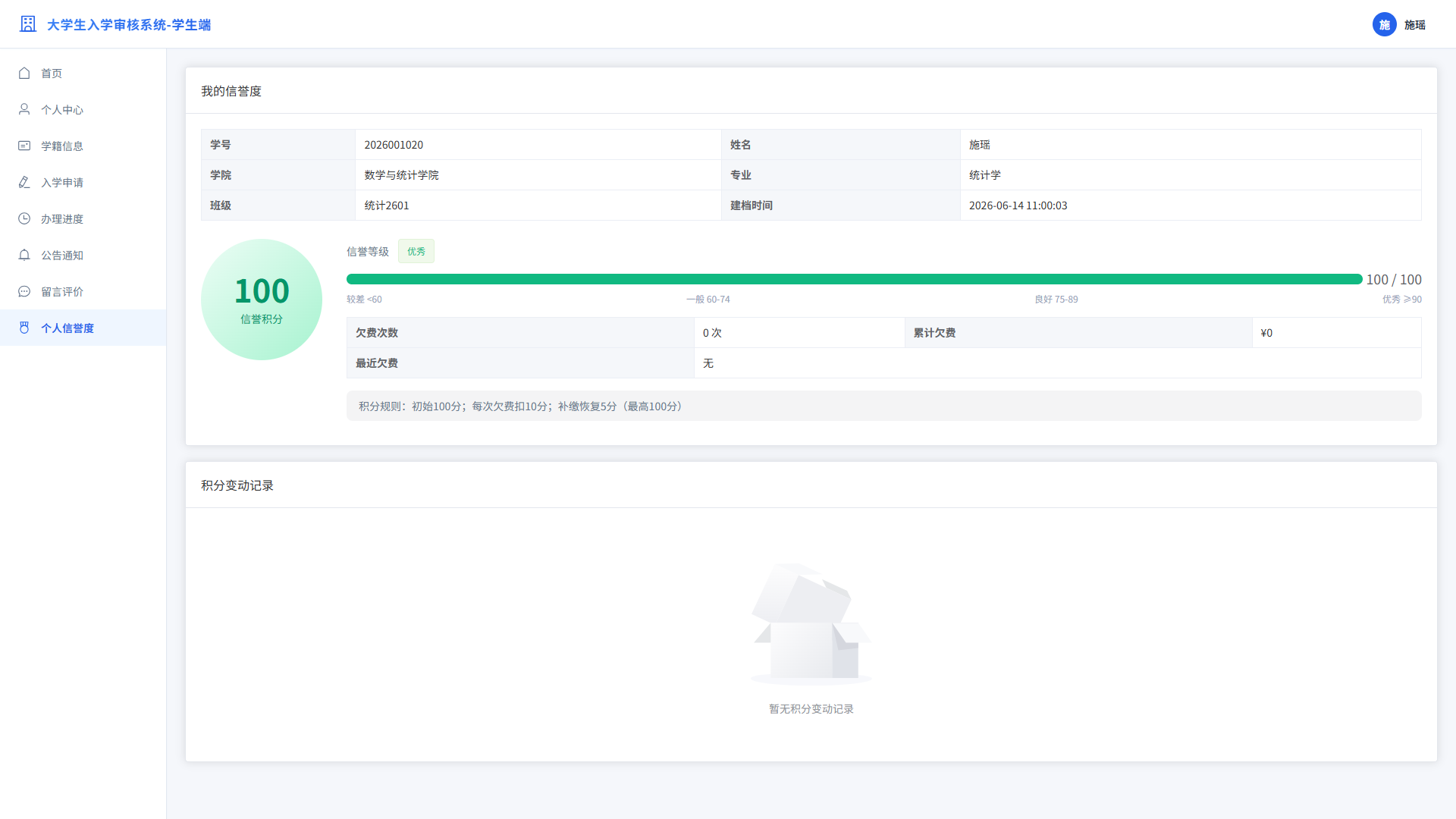Image resolution: width=1456 pixels, height=819 pixels.
Task: Open the 留言评价 sidebar entry
Action: click(83, 291)
